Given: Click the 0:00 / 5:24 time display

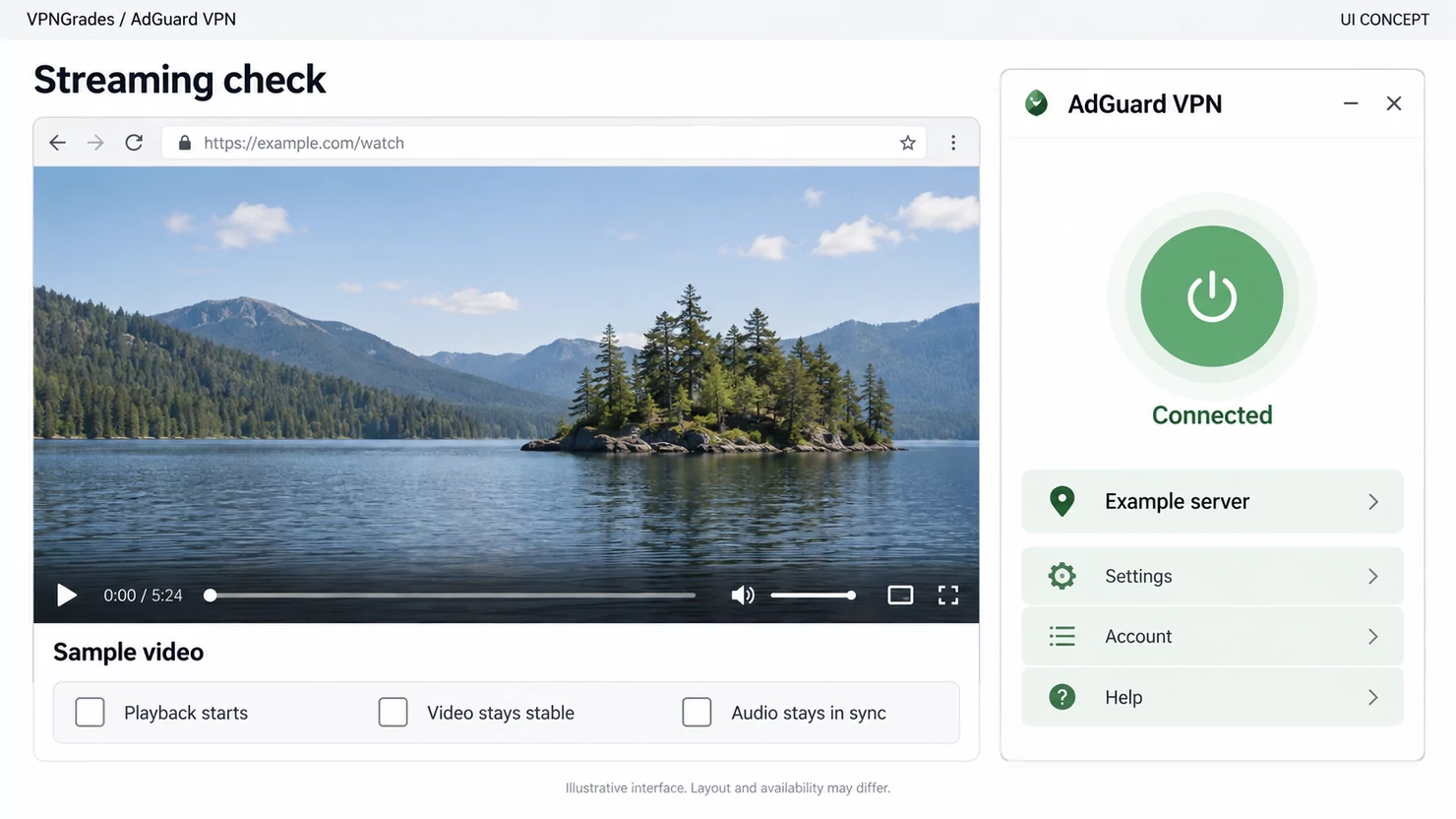Looking at the screenshot, I should point(144,596).
